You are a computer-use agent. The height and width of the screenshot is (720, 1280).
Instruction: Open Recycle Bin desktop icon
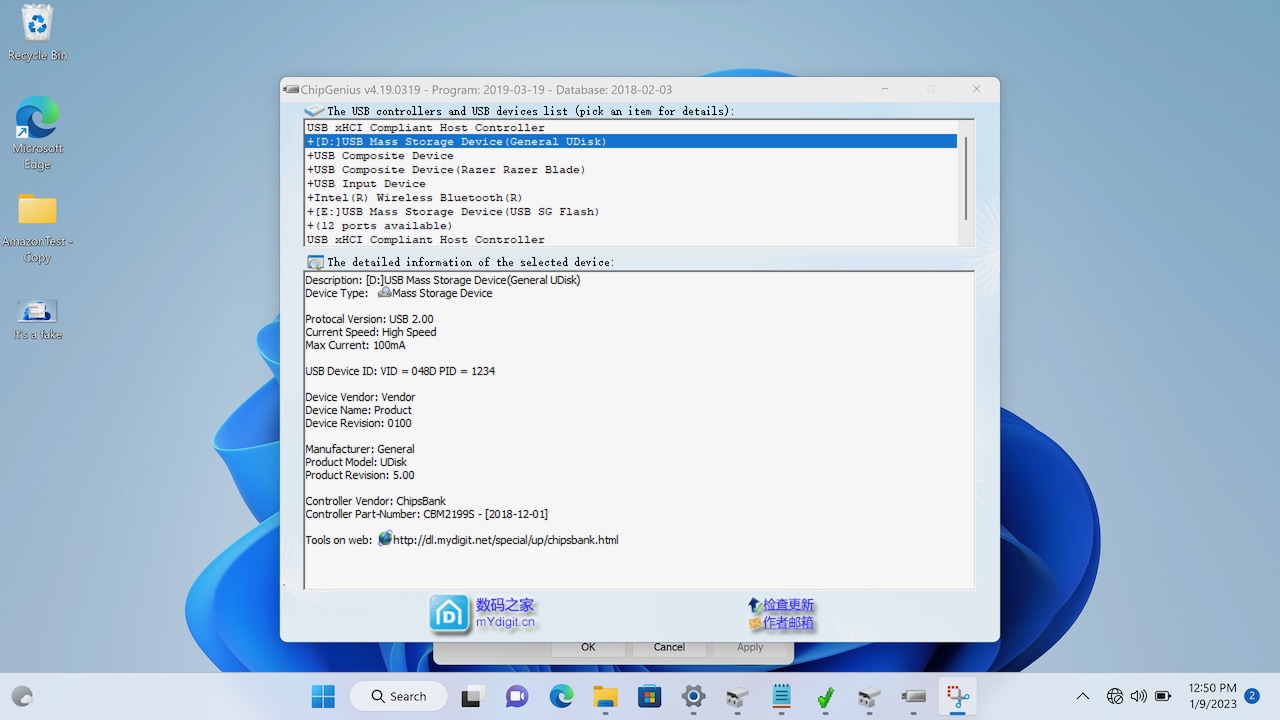[x=38, y=33]
